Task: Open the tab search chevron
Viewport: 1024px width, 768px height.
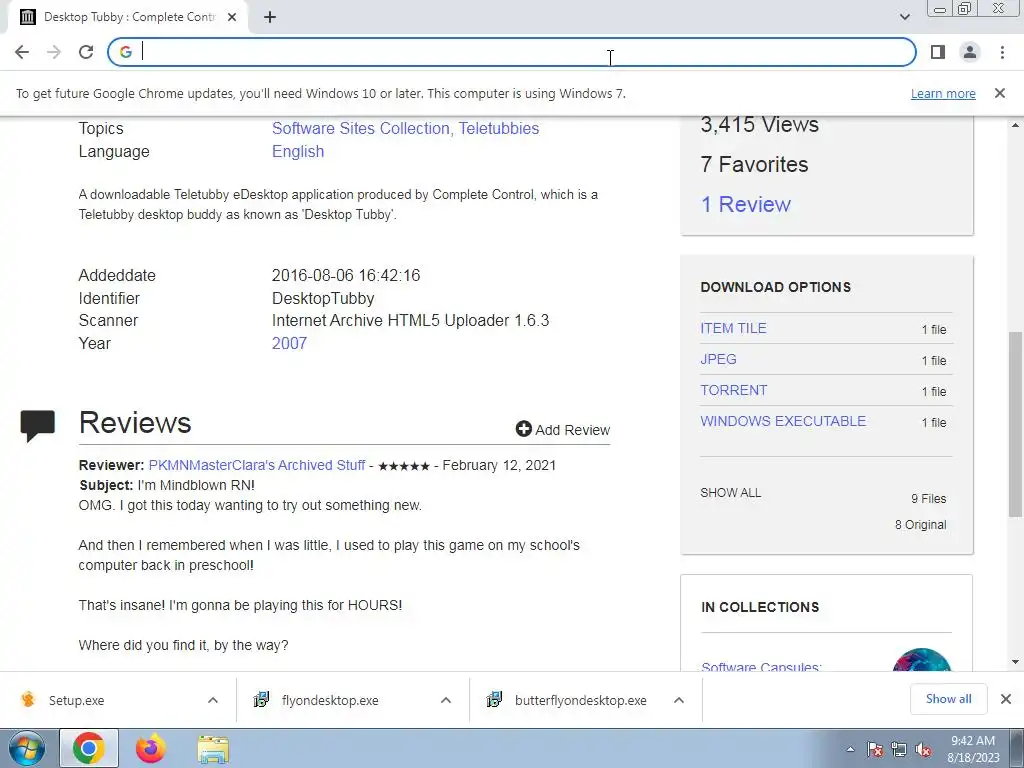Action: [x=904, y=17]
